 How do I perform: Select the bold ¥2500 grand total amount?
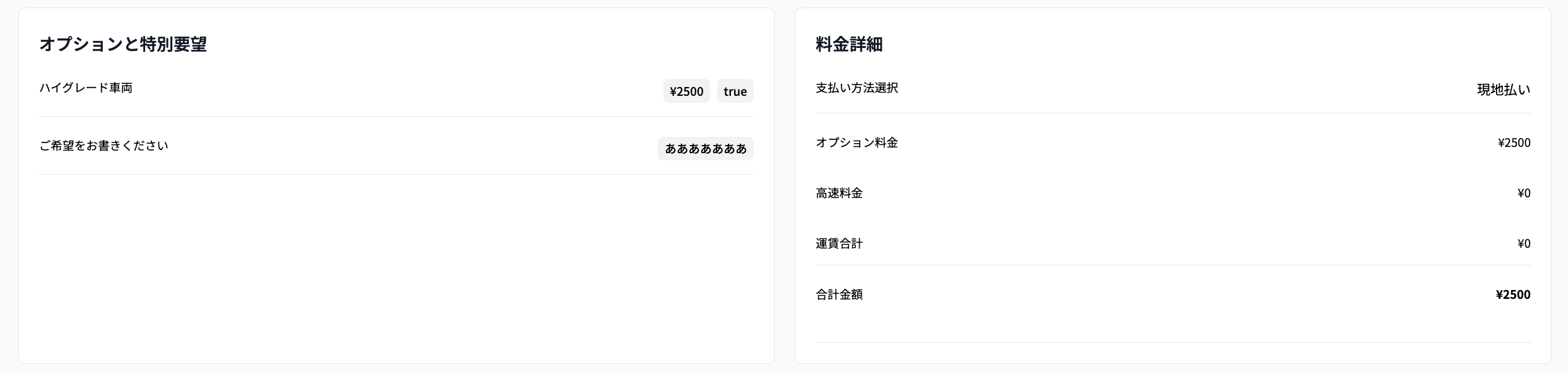(x=1513, y=294)
